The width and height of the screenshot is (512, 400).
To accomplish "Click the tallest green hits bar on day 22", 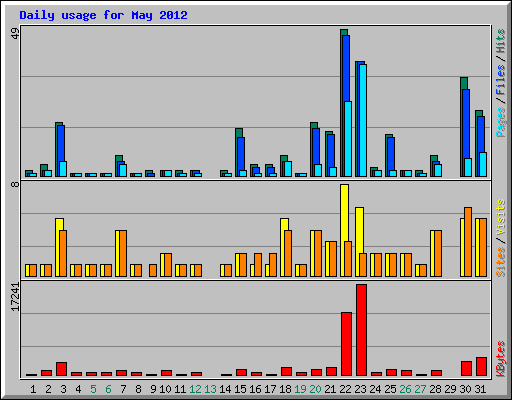I will click(342, 103).
